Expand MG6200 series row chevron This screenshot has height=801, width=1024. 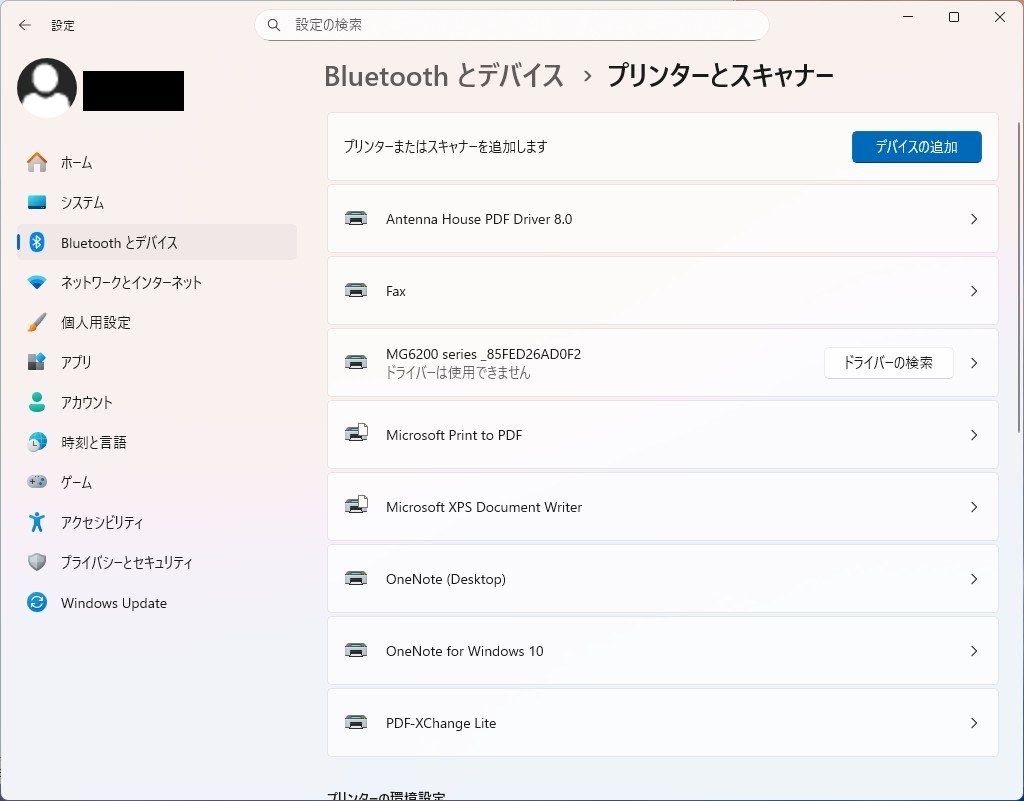click(974, 362)
